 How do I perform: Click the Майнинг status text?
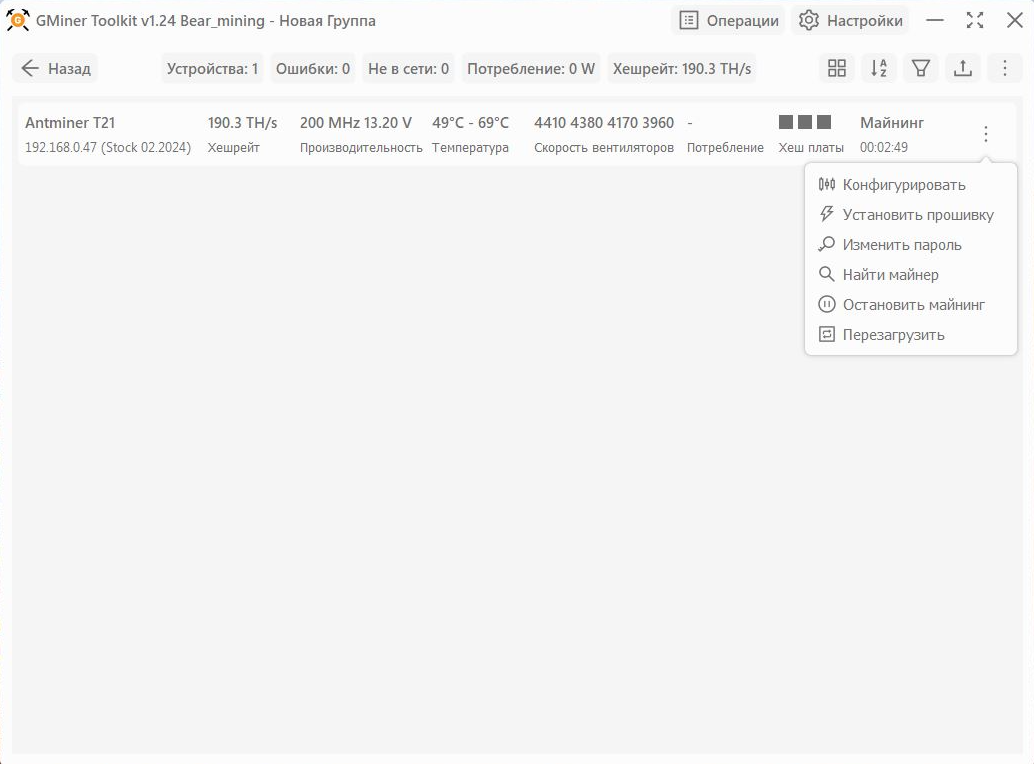click(x=892, y=123)
